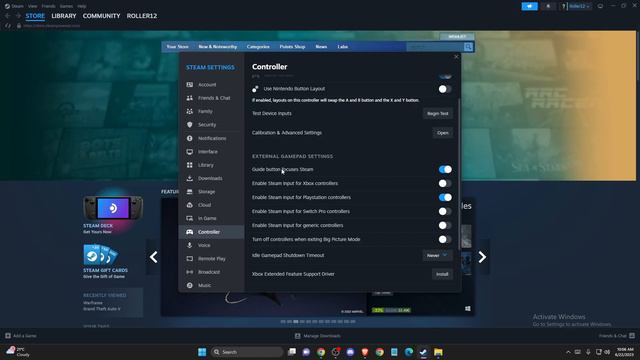Screen dimensions: 640x360
Task: Select the Friends & Chat icon in the sidebar
Action: 190,98
